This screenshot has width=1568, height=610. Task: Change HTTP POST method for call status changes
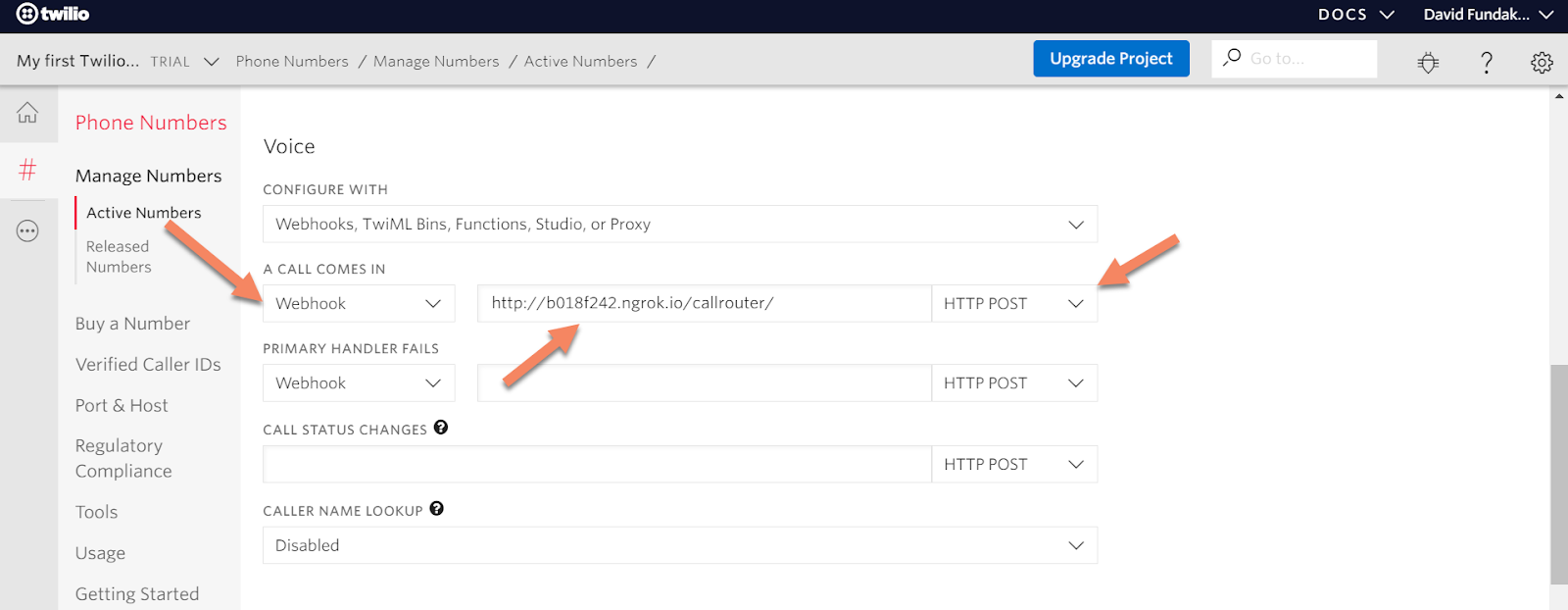[1014, 464]
